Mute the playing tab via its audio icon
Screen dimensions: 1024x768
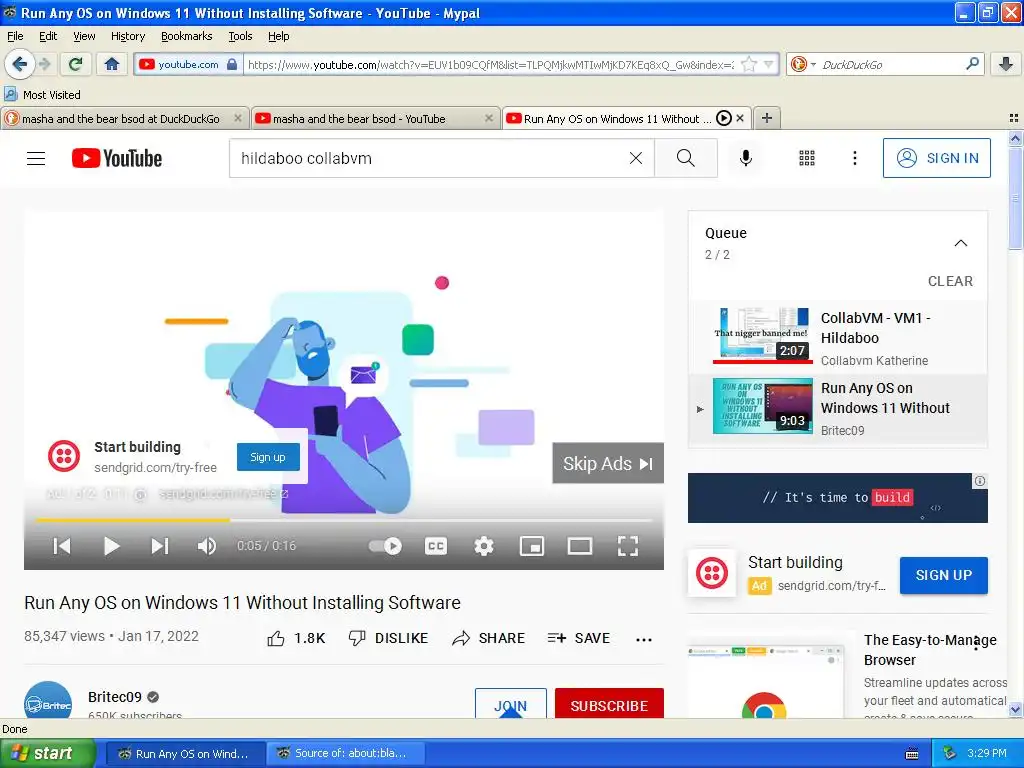[724, 118]
